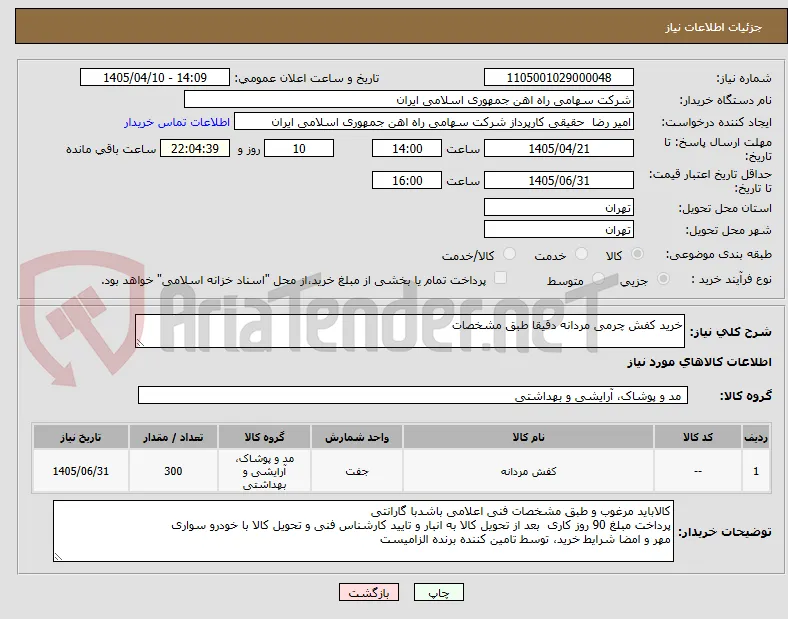Click the واحد شمارش column header
Image resolution: width=788 pixels, height=619 pixels.
(357, 437)
